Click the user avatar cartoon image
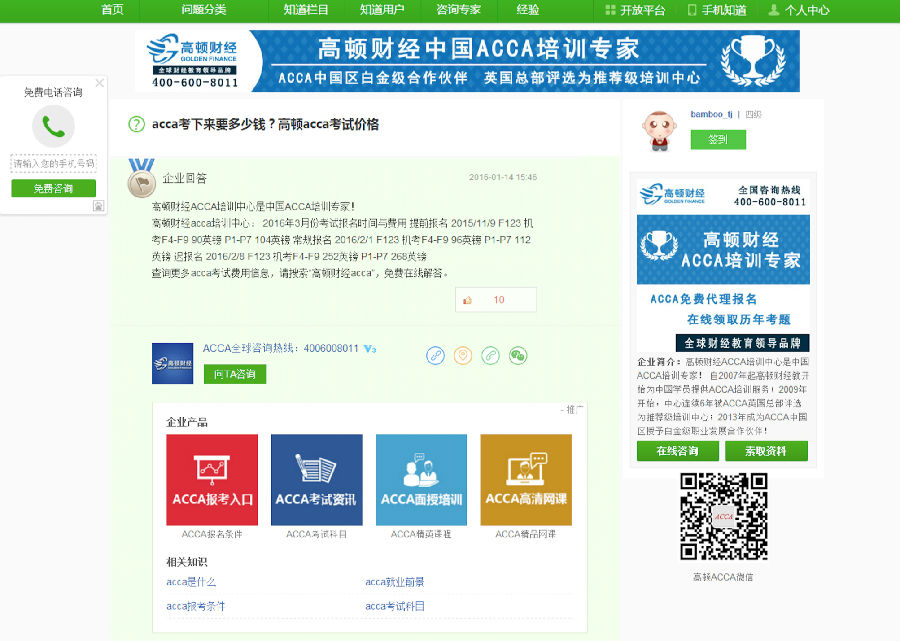Screen dimensions: 900x641 pos(659,131)
